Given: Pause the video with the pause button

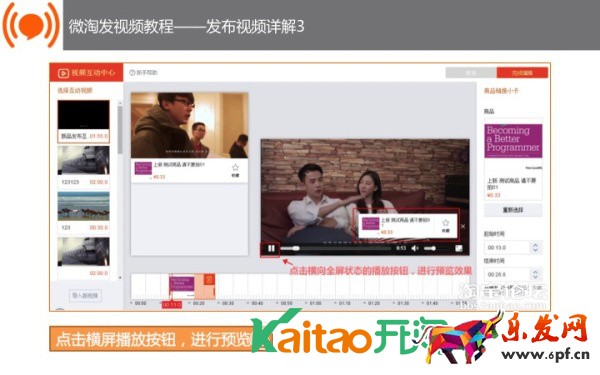Looking at the screenshot, I should 271,249.
